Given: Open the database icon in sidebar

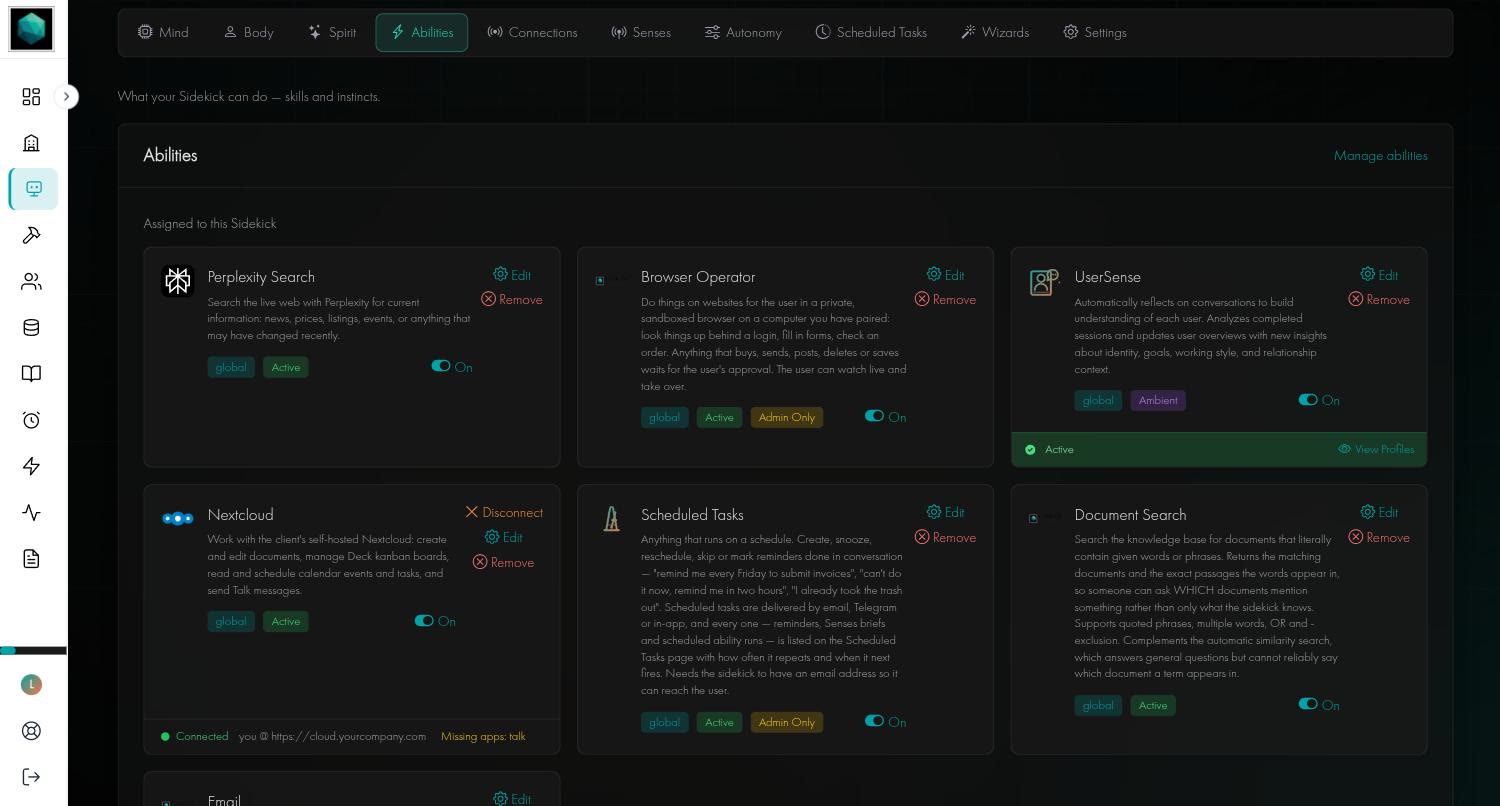Looking at the screenshot, I should [31, 328].
